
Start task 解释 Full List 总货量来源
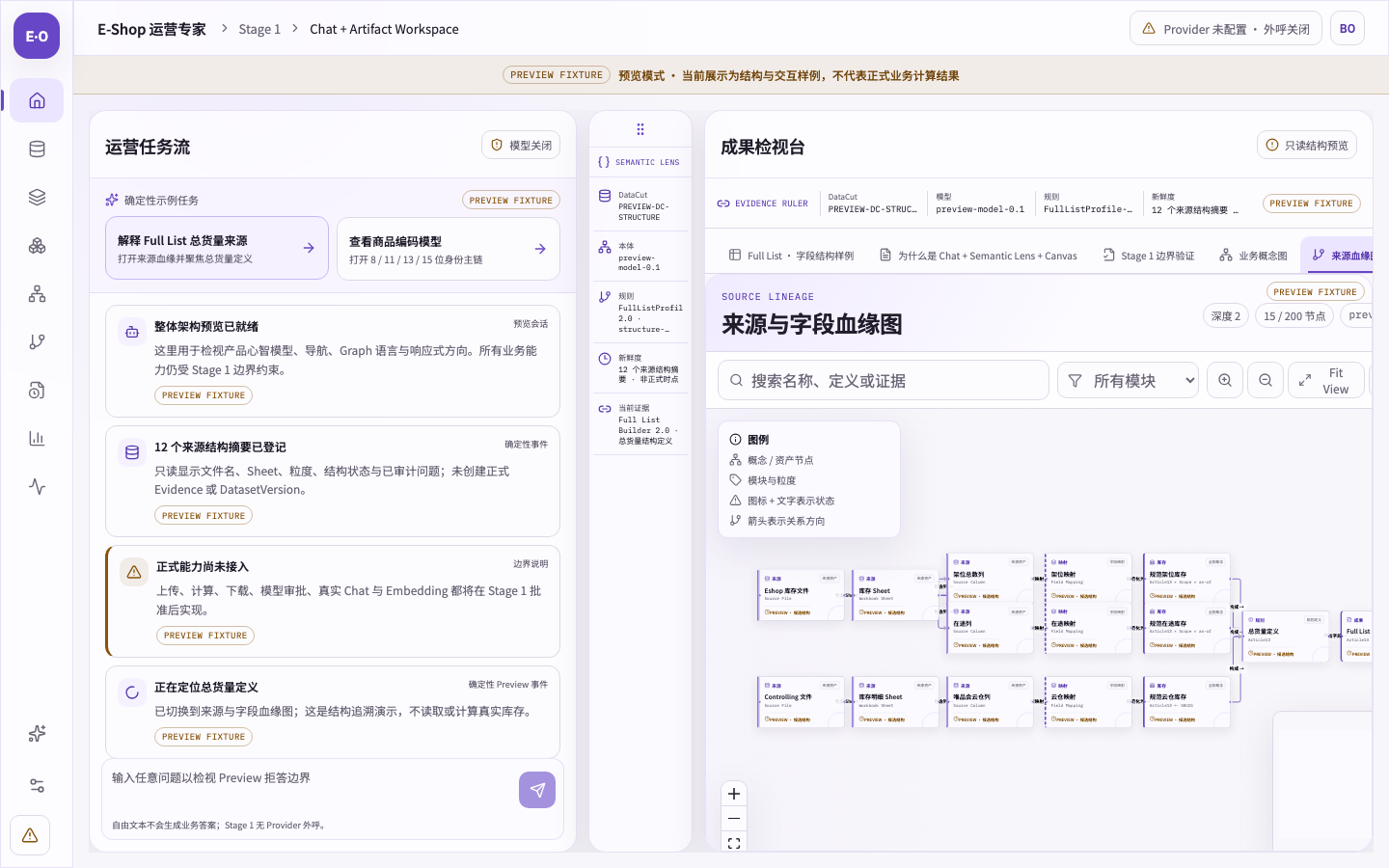(217, 248)
